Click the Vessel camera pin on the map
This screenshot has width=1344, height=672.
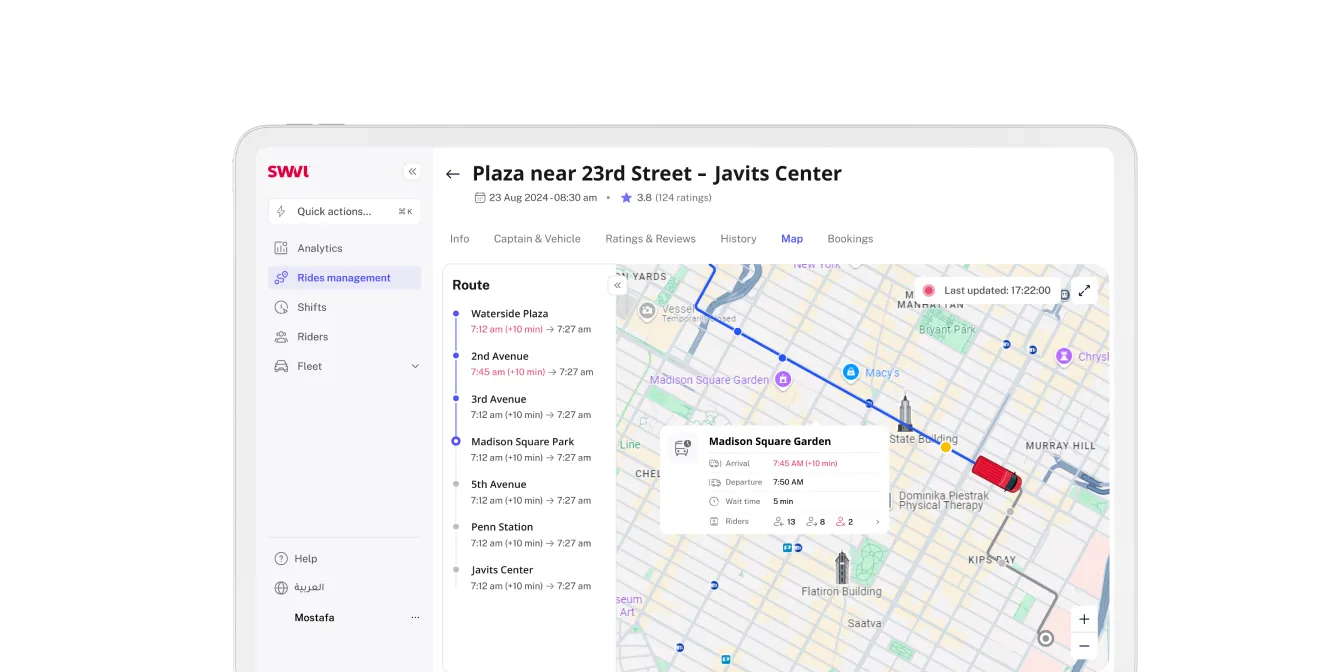647,311
